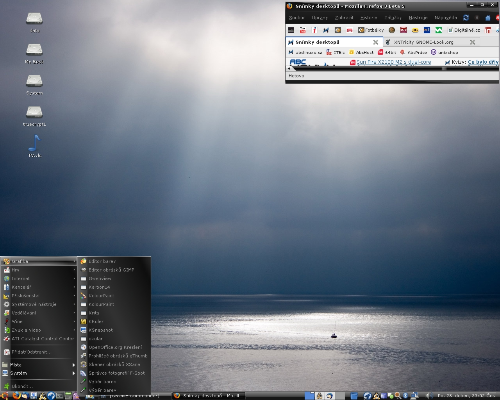
Task: Expand the Místa submenu
Action: click(39, 365)
